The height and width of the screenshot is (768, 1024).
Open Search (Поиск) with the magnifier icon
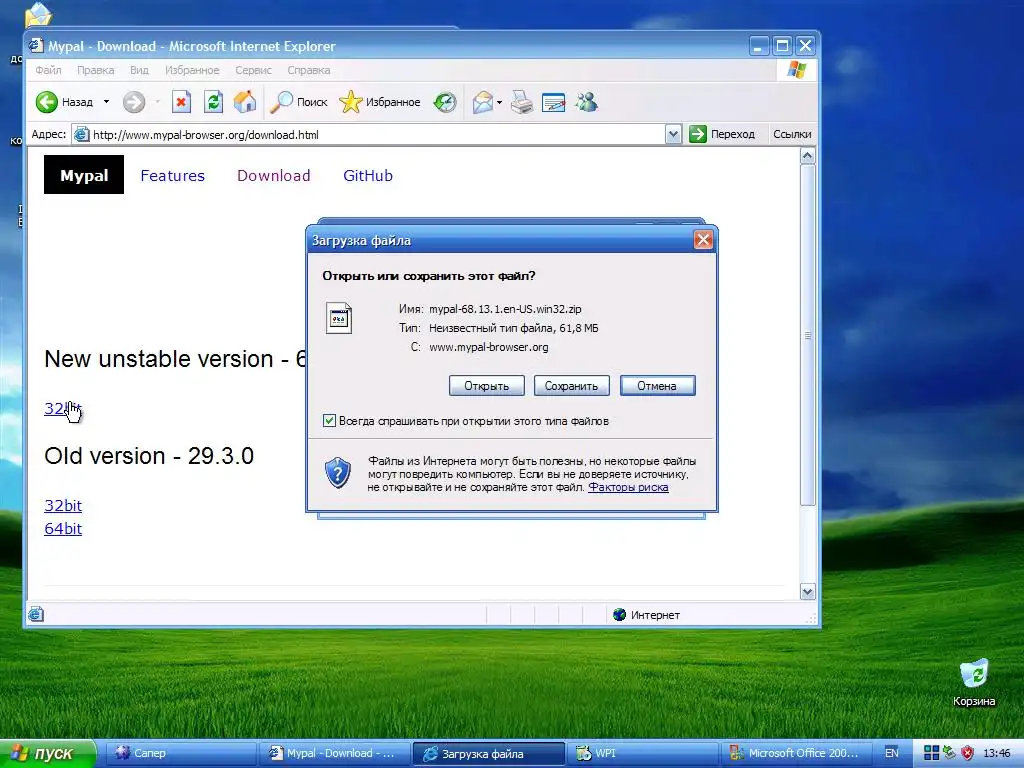pos(281,102)
